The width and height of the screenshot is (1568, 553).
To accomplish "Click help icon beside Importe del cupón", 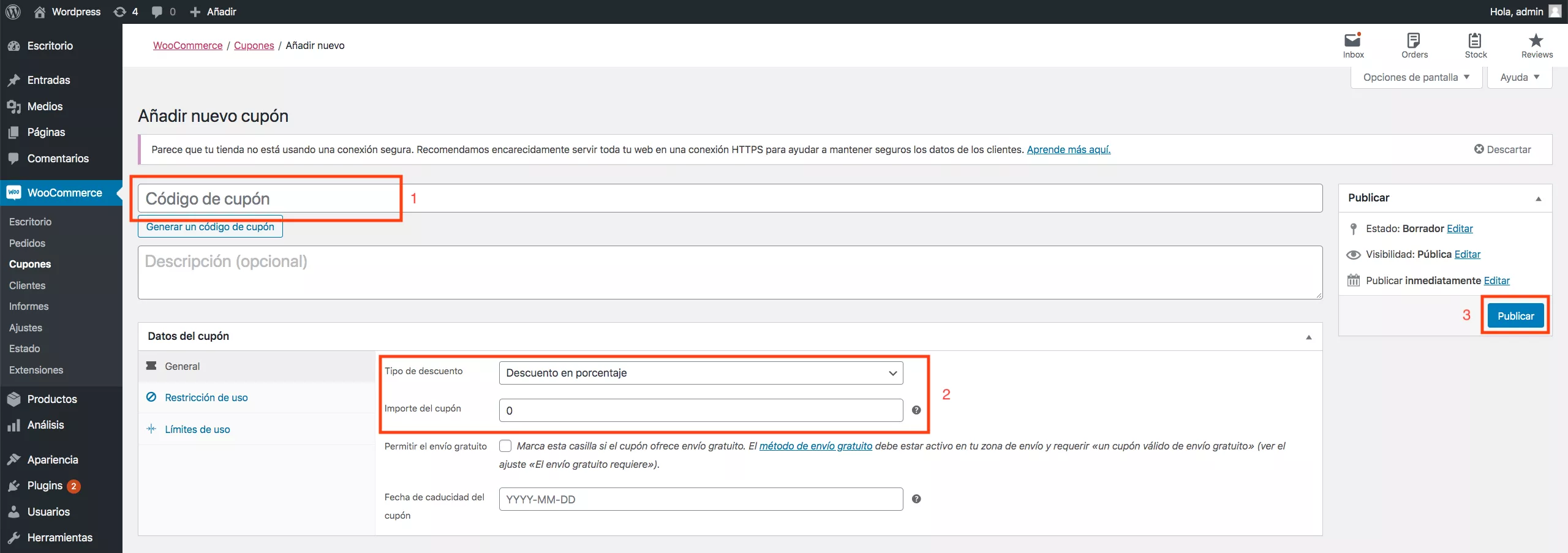I will (916, 410).
